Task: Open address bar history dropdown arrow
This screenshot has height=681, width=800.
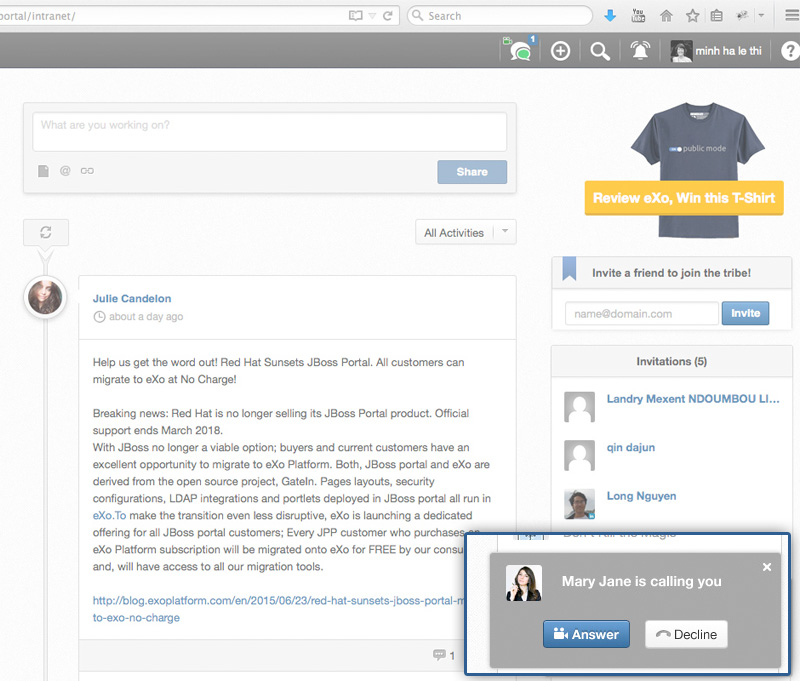Action: (372, 16)
